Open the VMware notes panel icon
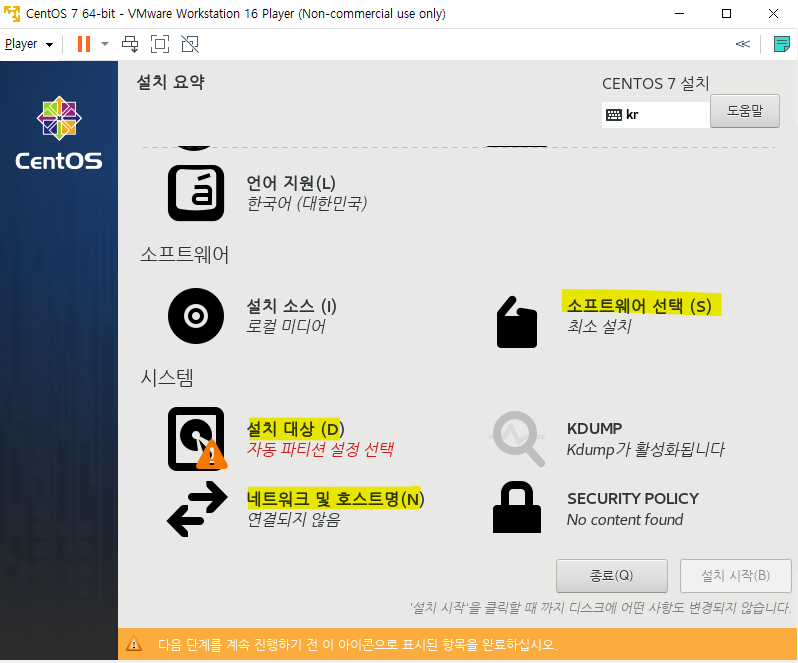Viewport: 798px width, 663px height. [781, 44]
